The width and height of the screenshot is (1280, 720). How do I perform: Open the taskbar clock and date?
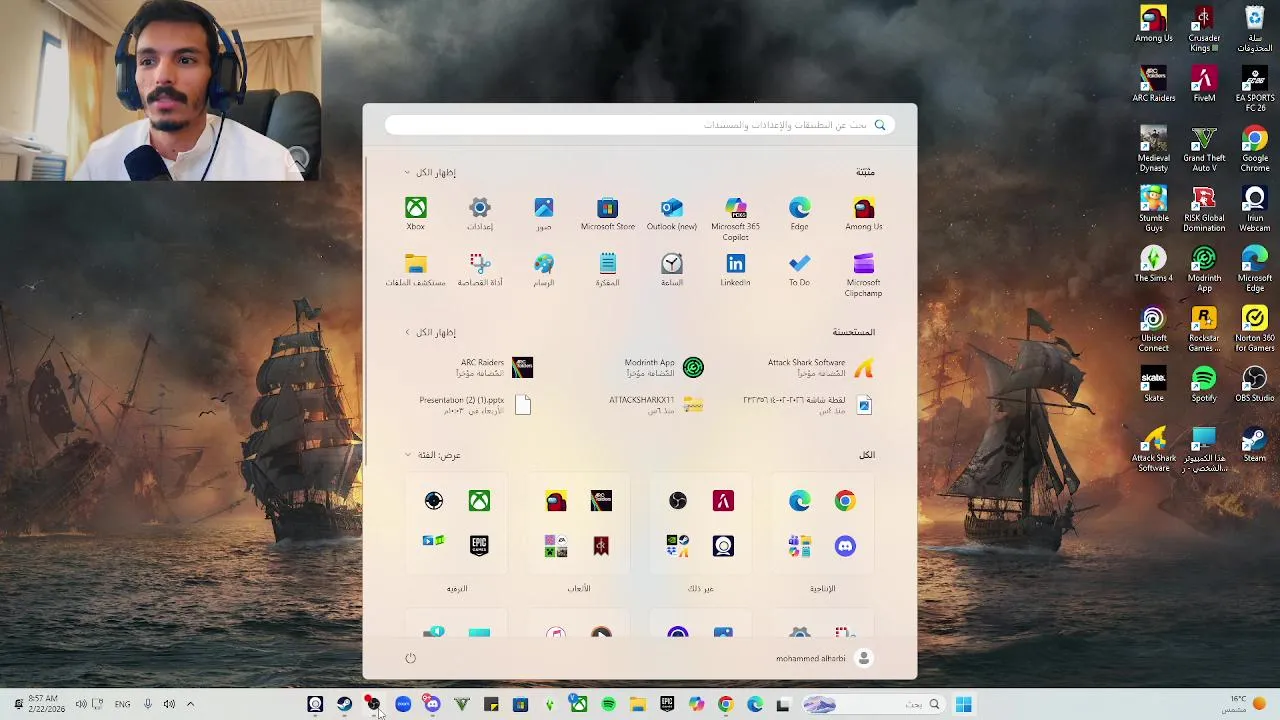(43, 704)
